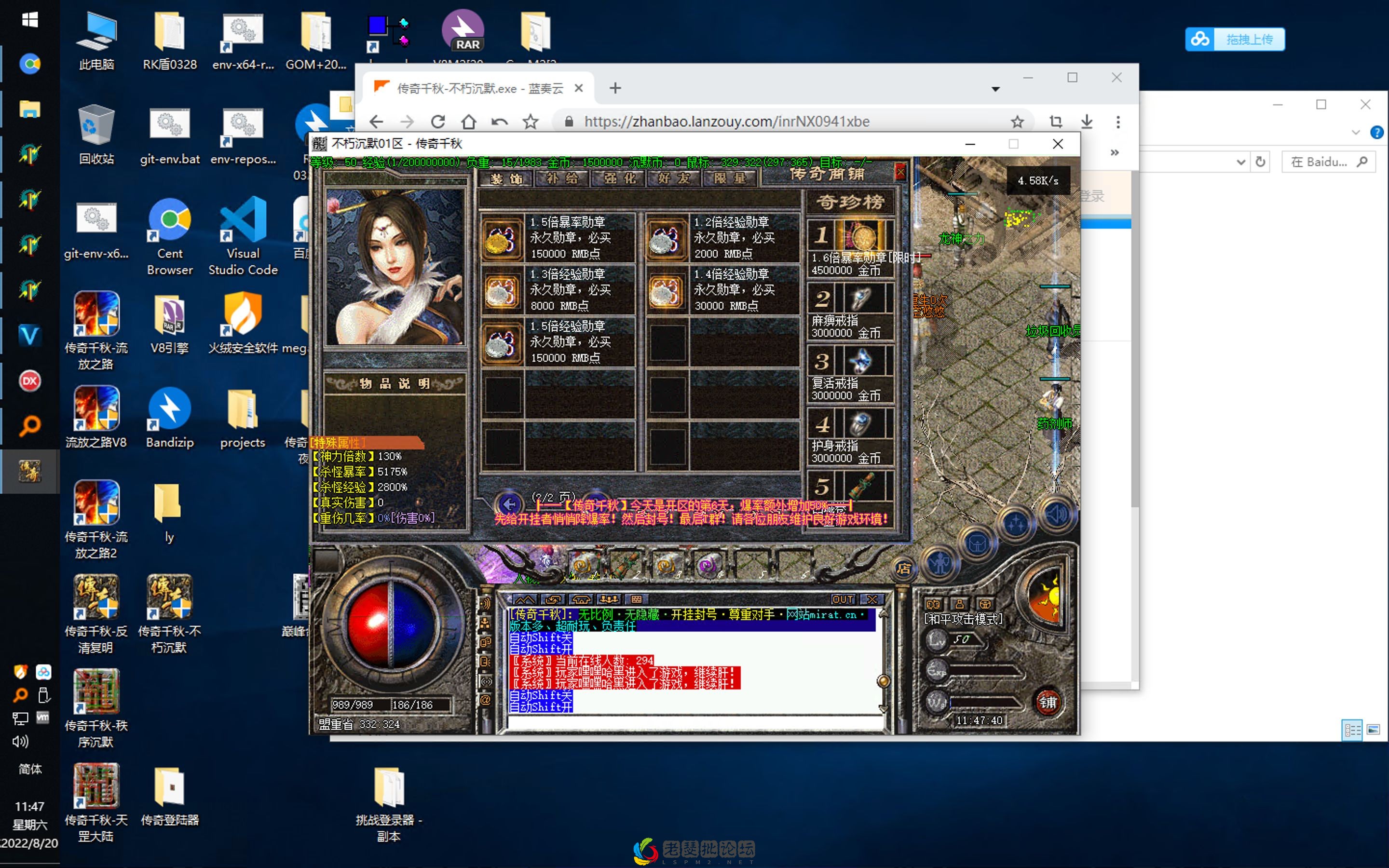Image resolution: width=1389 pixels, height=868 pixels.
Task: Toggle the chat side @ private channel
Action: coord(486,700)
